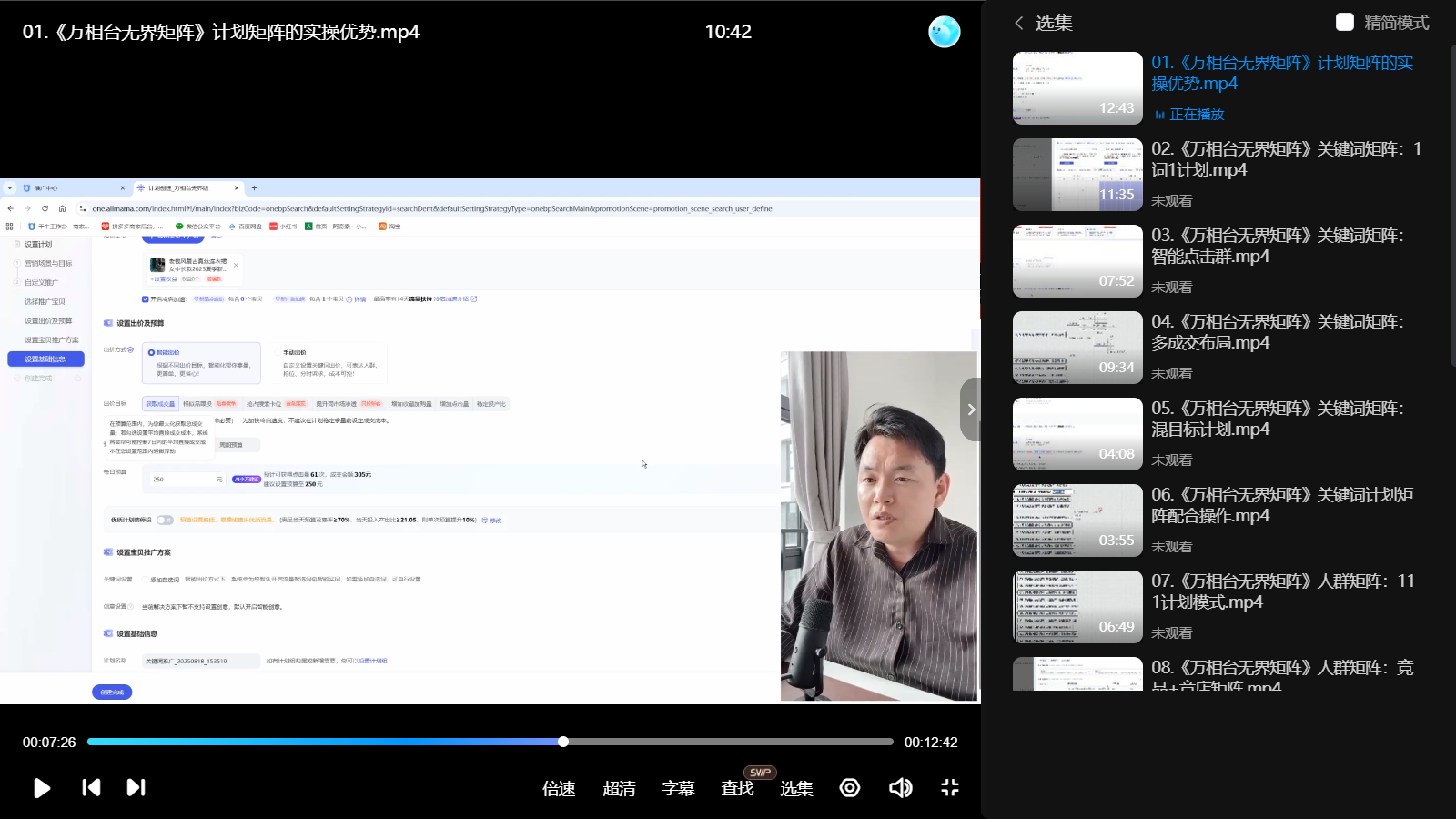Viewport: 1456px width, 819px height.
Task: Open the 超清 quality selector
Action: 619,789
